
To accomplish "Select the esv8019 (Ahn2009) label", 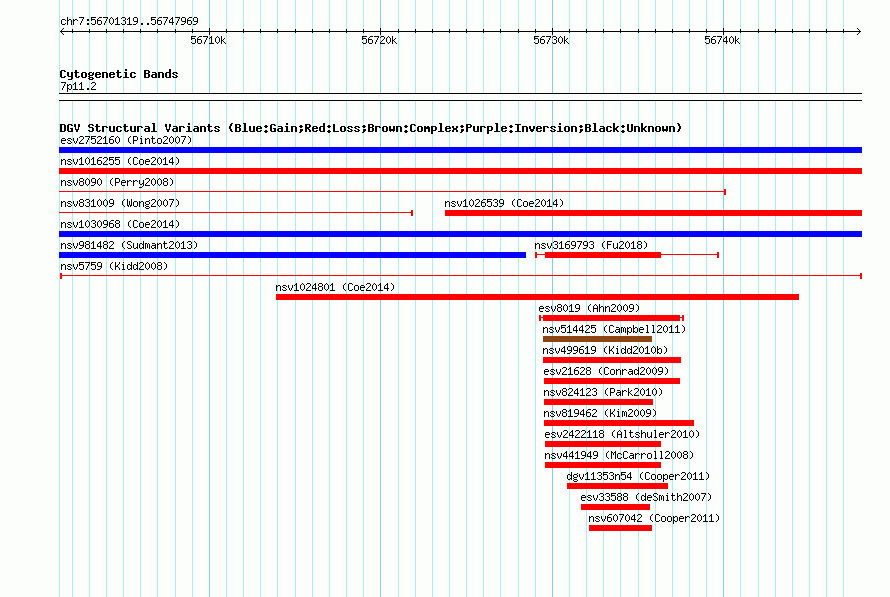I will (x=589, y=308).
